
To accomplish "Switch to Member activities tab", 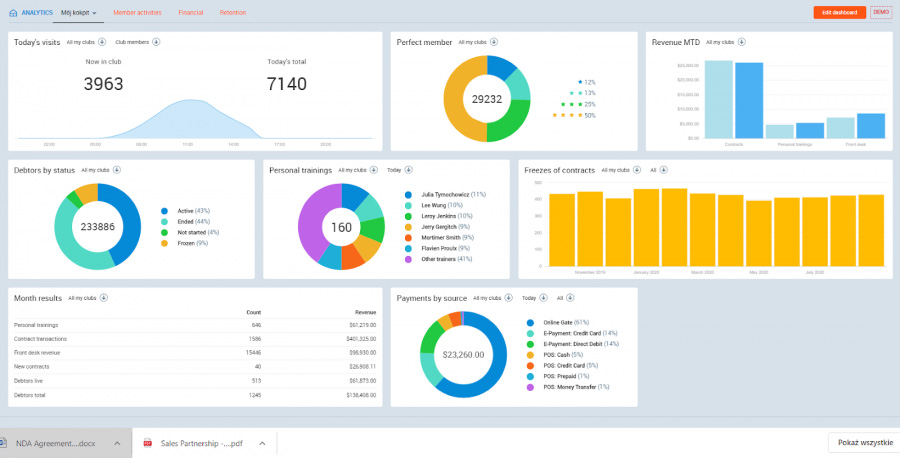I will point(137,13).
